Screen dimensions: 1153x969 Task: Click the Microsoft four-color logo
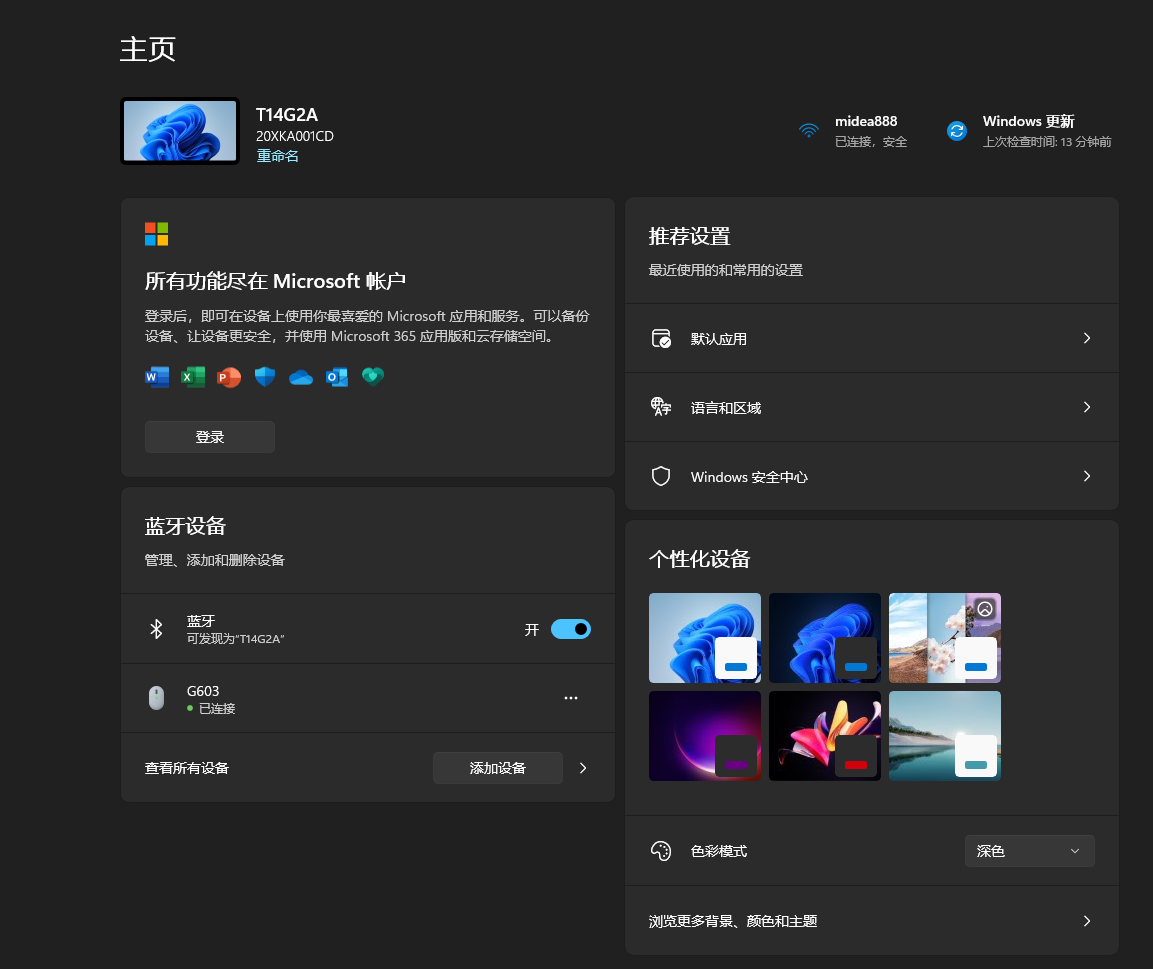pos(157,234)
